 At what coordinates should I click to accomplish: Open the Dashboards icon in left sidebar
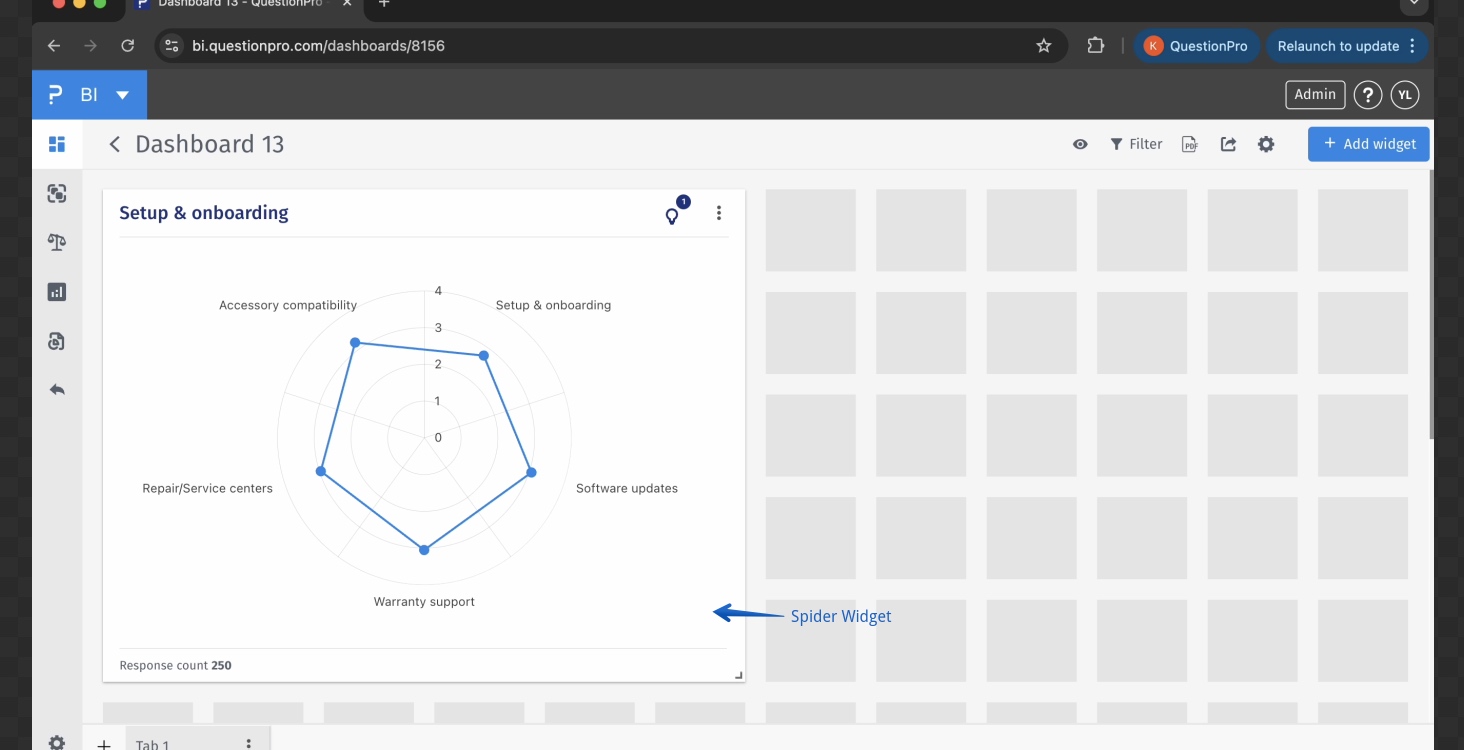(x=57, y=144)
